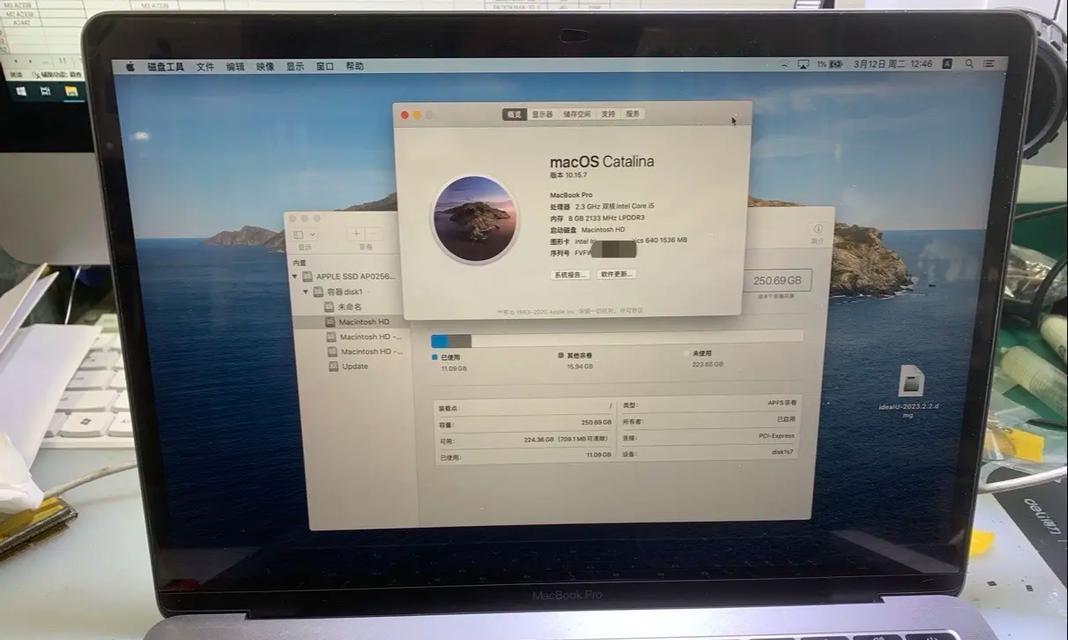Image resolution: width=1068 pixels, height=640 pixels.
Task: Click the disk1s7 device value
Action: click(x=783, y=452)
